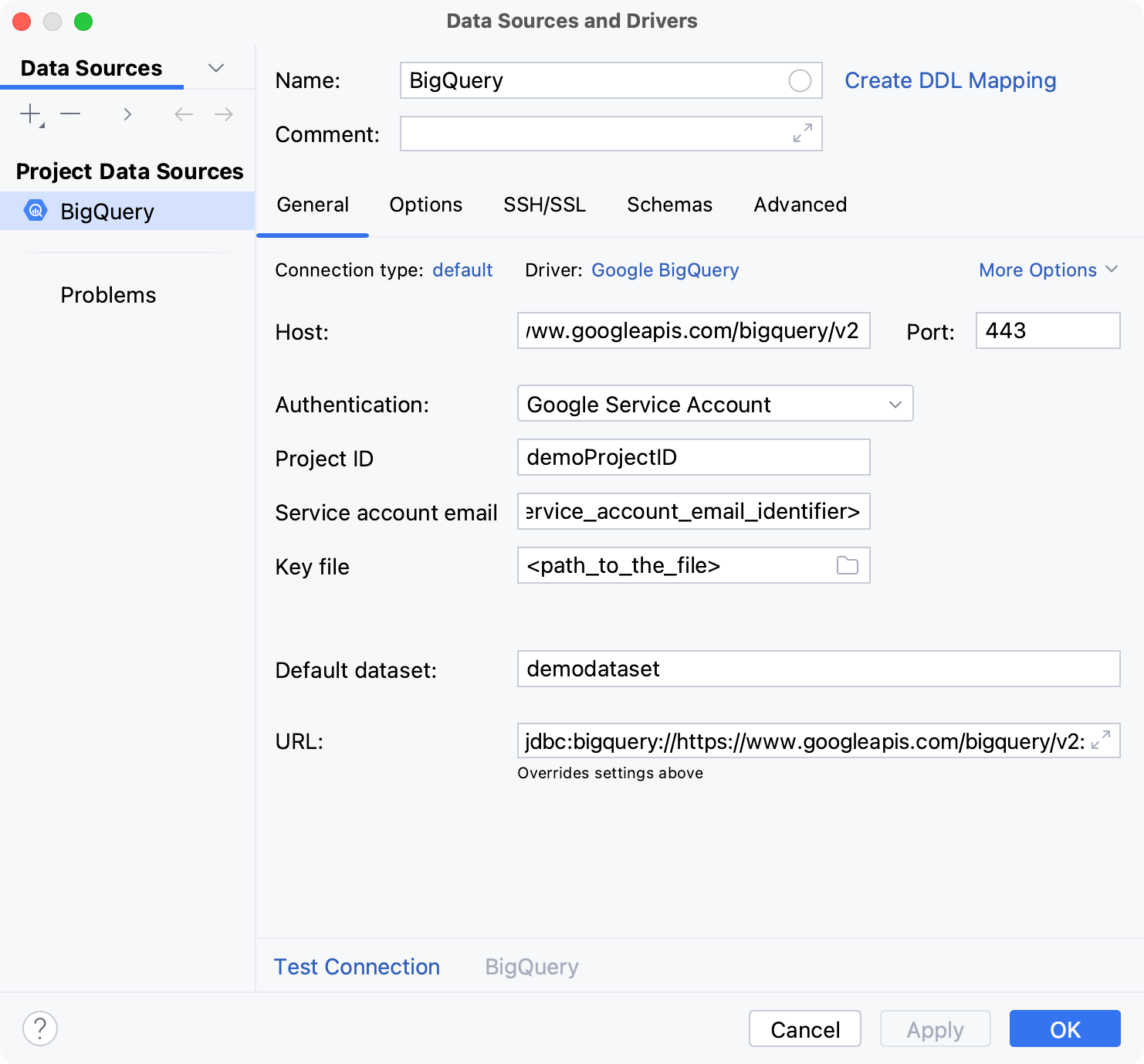The width and height of the screenshot is (1144, 1064).
Task: Remove the selected data source
Action: tap(70, 114)
